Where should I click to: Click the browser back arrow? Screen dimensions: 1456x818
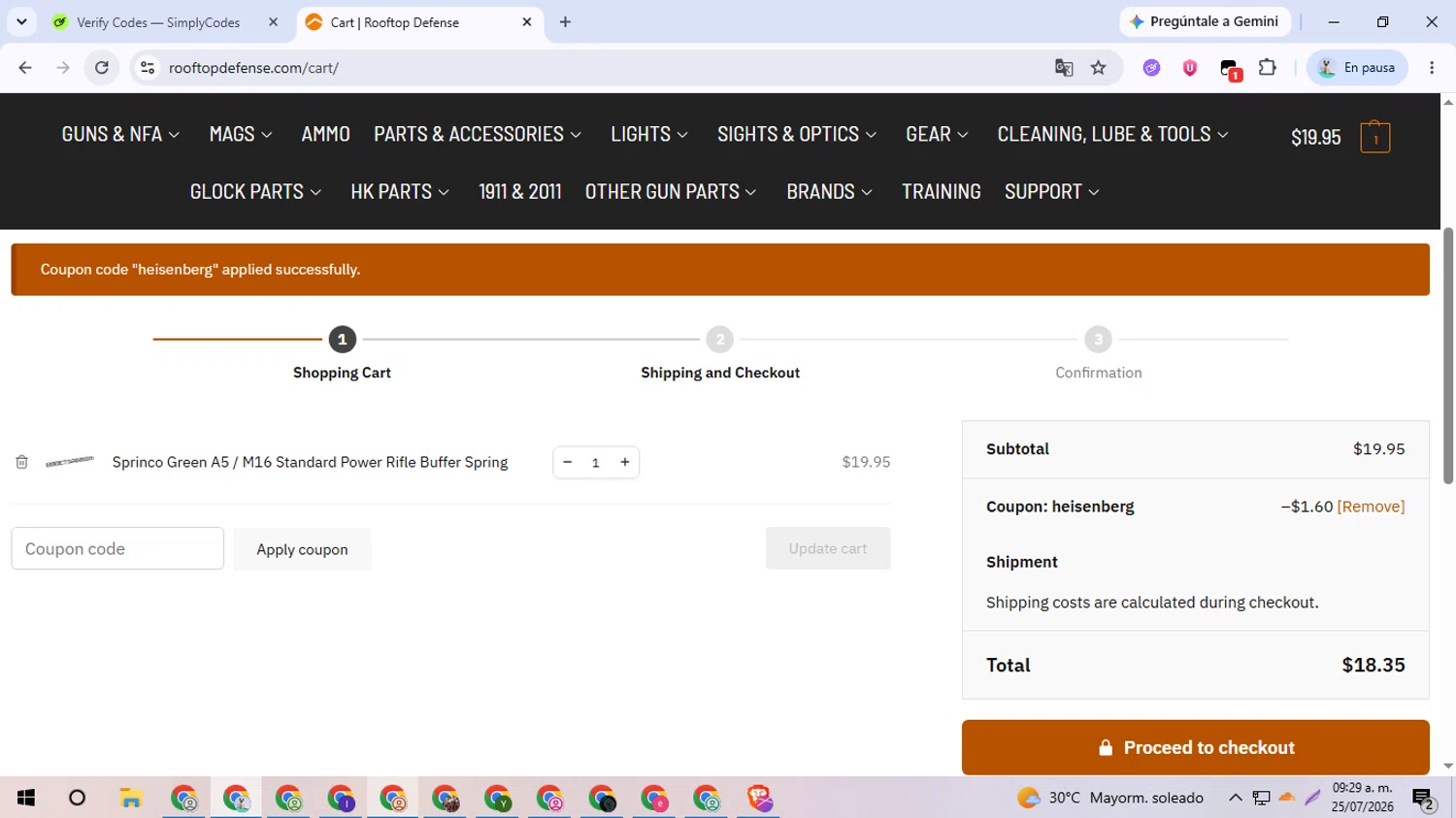(25, 68)
